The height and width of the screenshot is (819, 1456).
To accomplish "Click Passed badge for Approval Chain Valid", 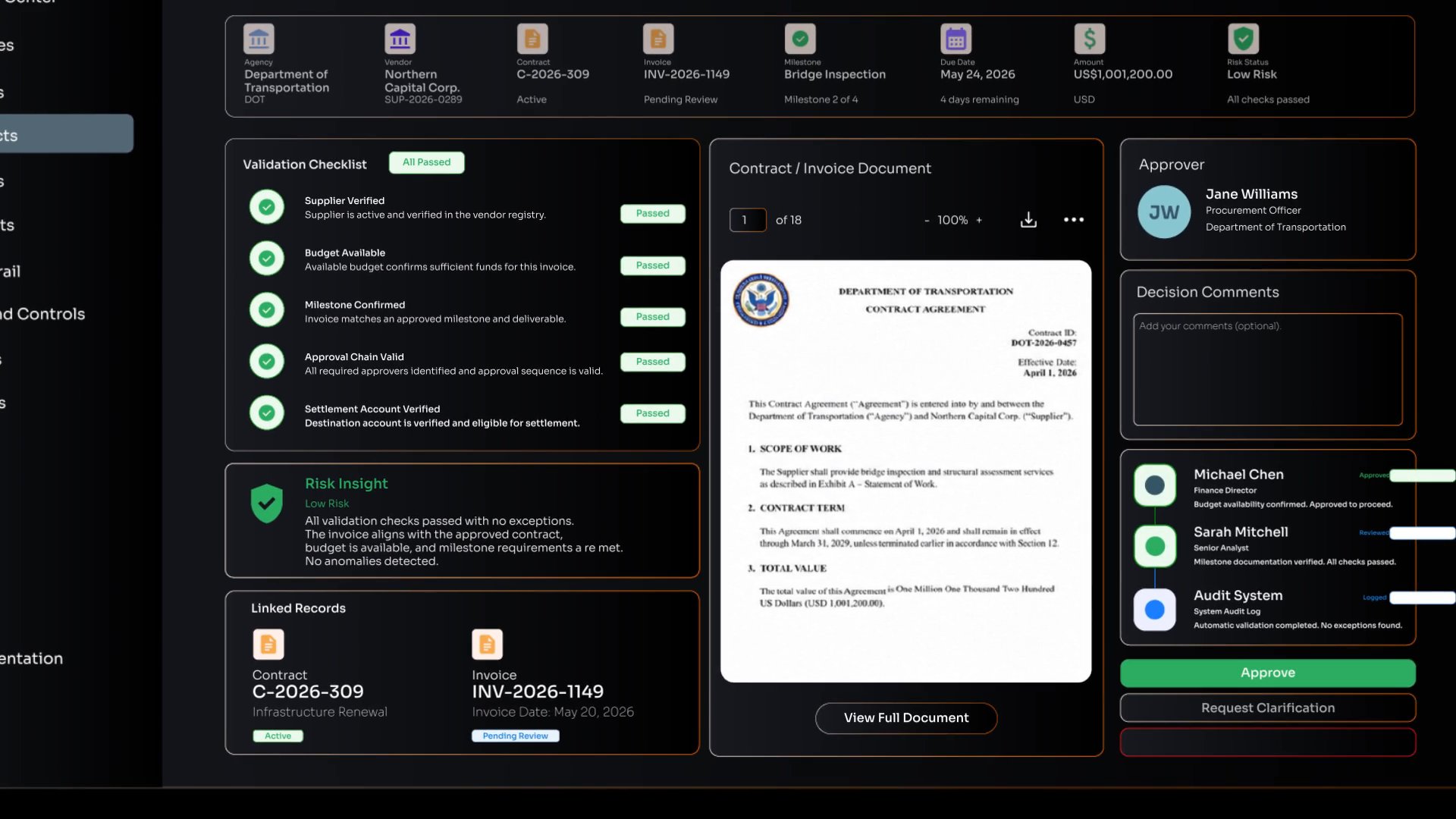I will 653,362.
